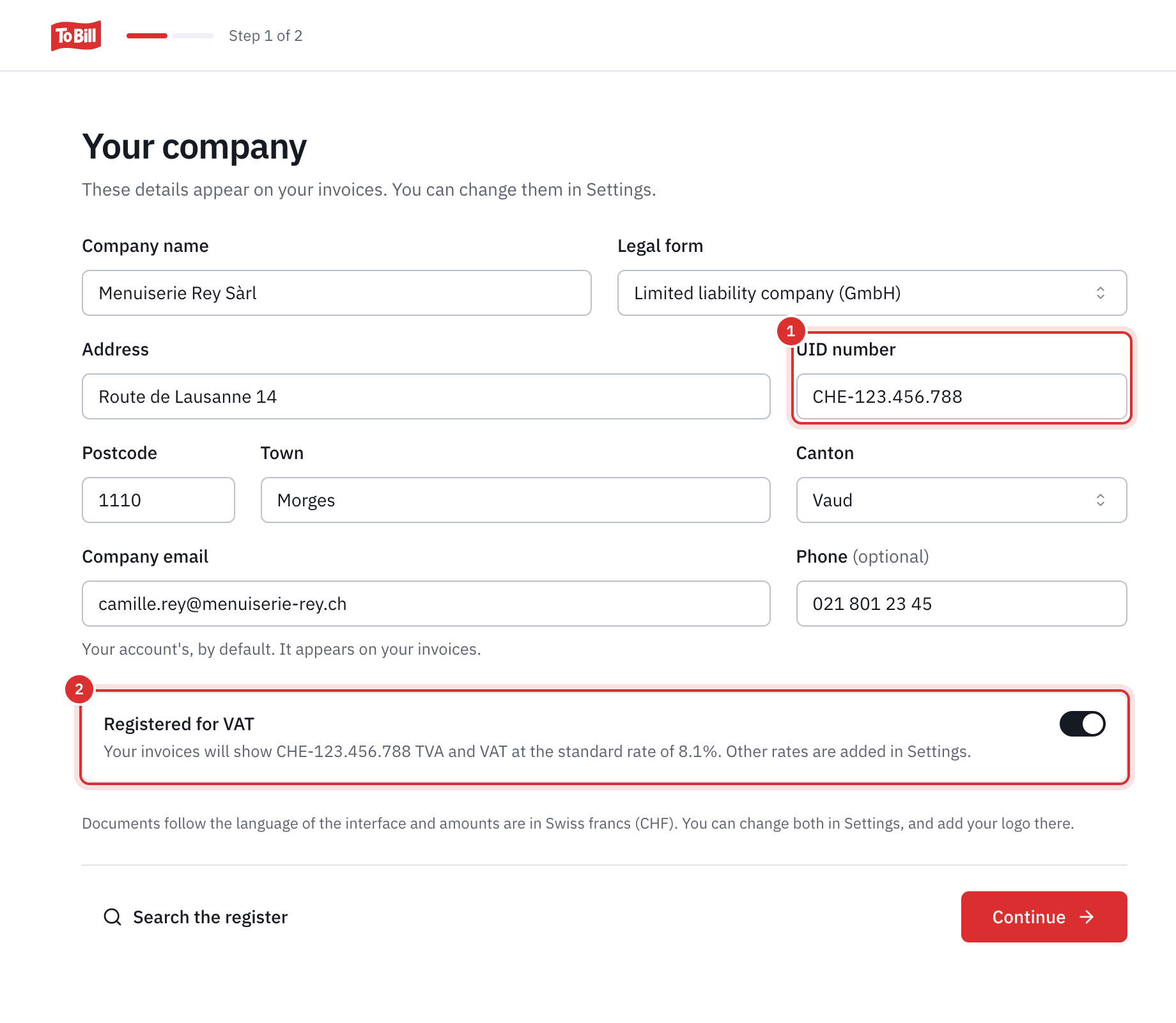Click the Legal form label
Image resolution: width=1176 pixels, height=1023 pixels.
(660, 246)
